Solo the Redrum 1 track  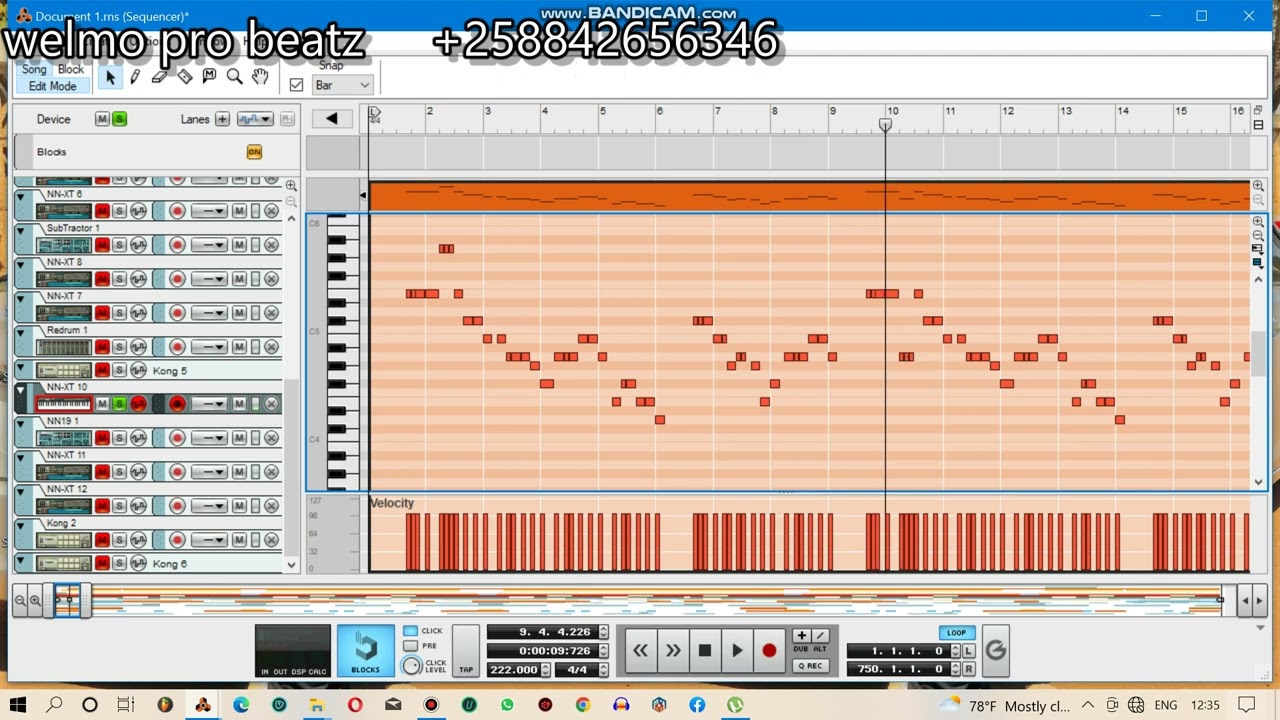(x=119, y=347)
